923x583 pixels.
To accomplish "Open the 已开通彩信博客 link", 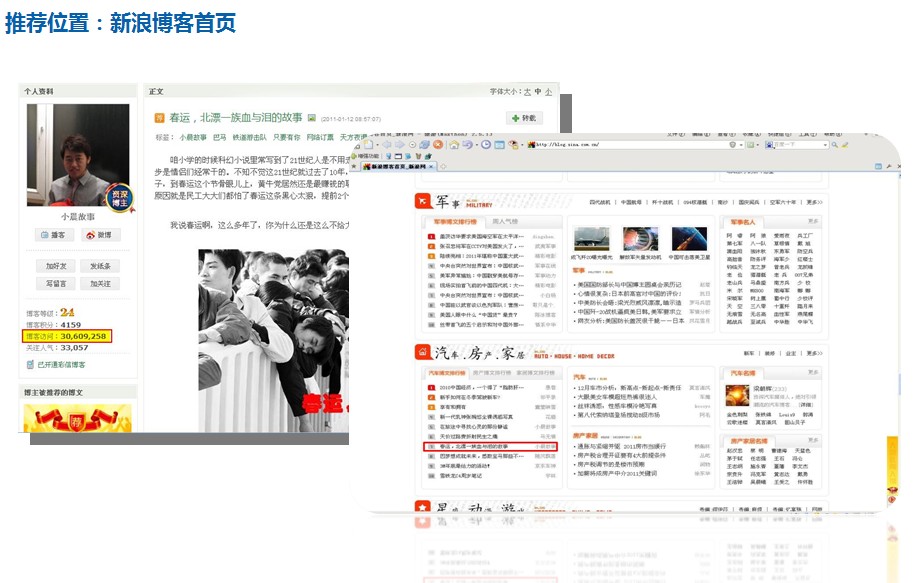I will pos(61,365).
